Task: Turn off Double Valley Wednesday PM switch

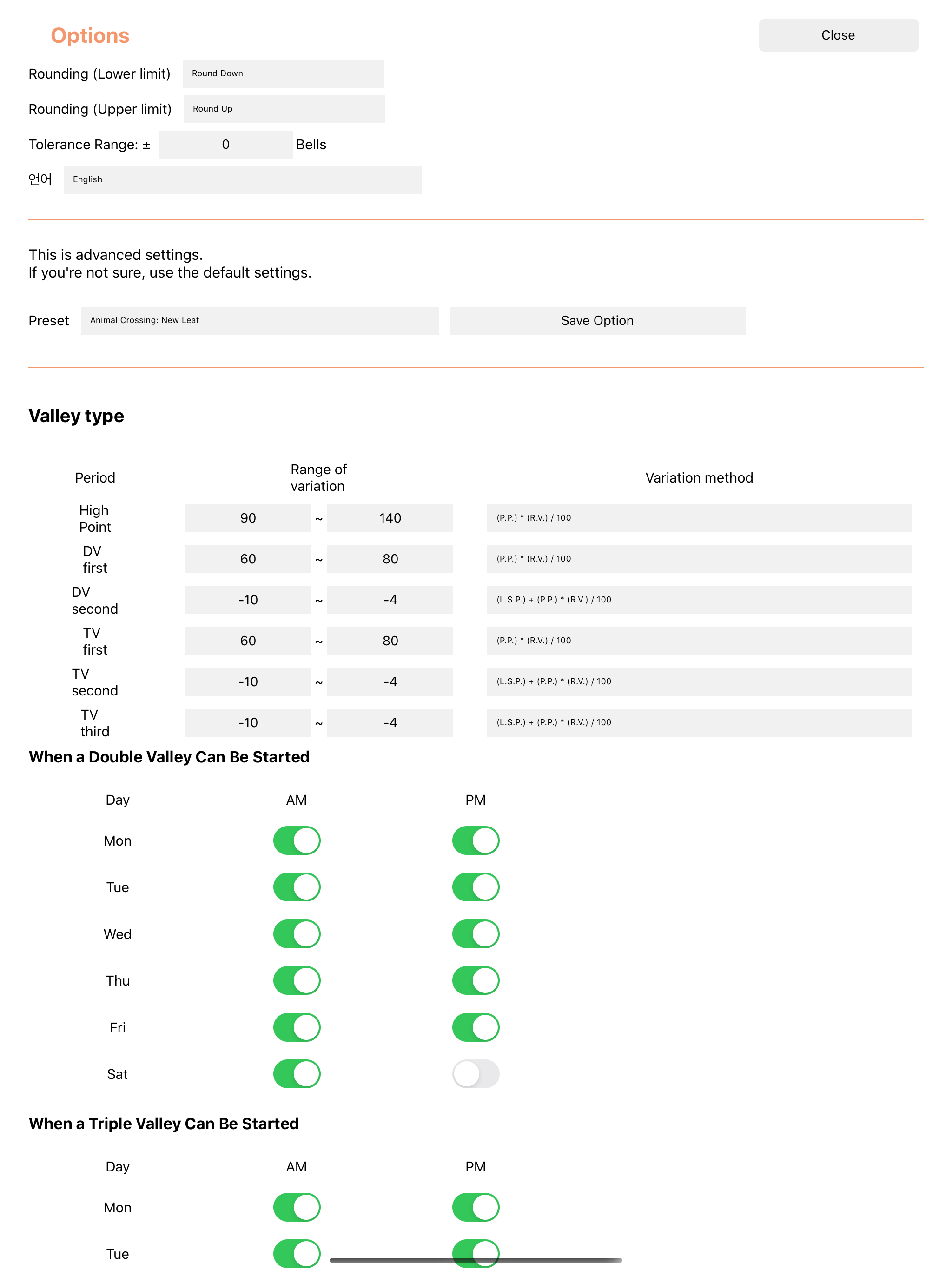Action: click(476, 933)
